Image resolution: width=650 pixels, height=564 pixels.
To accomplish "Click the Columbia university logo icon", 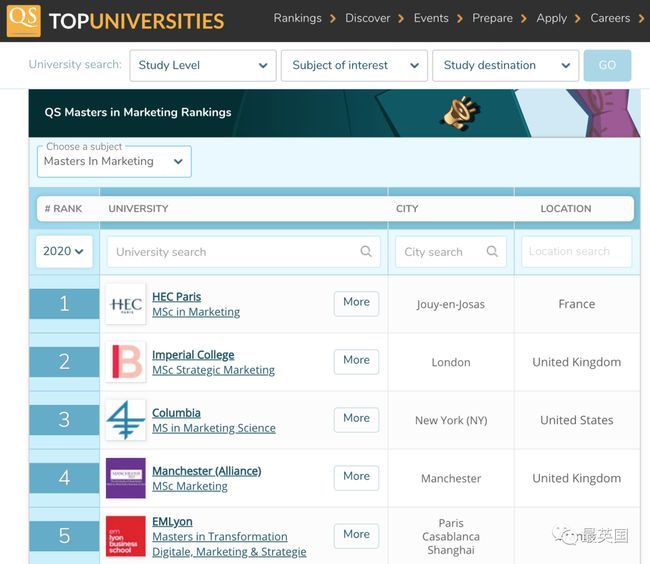I will click(x=125, y=420).
